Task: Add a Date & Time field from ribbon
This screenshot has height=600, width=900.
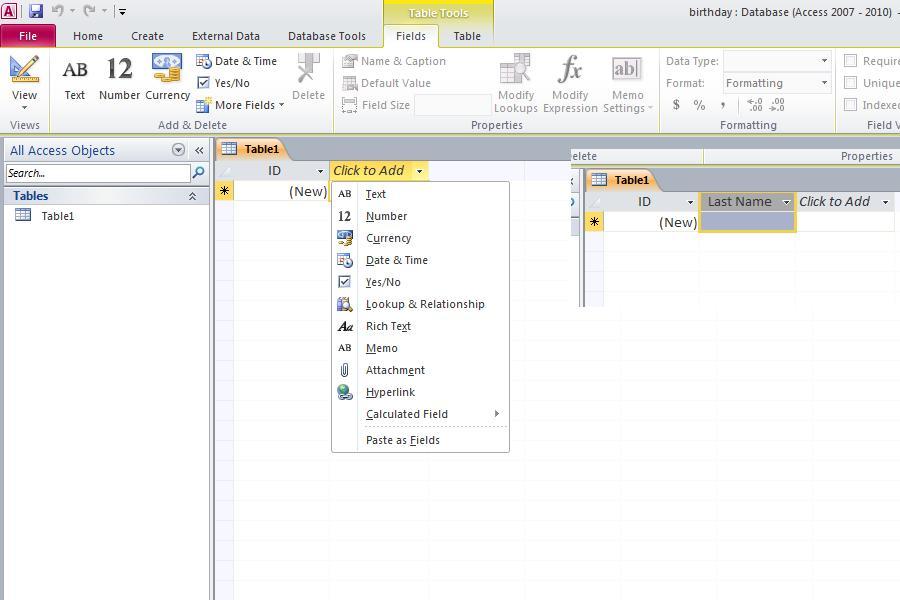Action: tap(236, 61)
